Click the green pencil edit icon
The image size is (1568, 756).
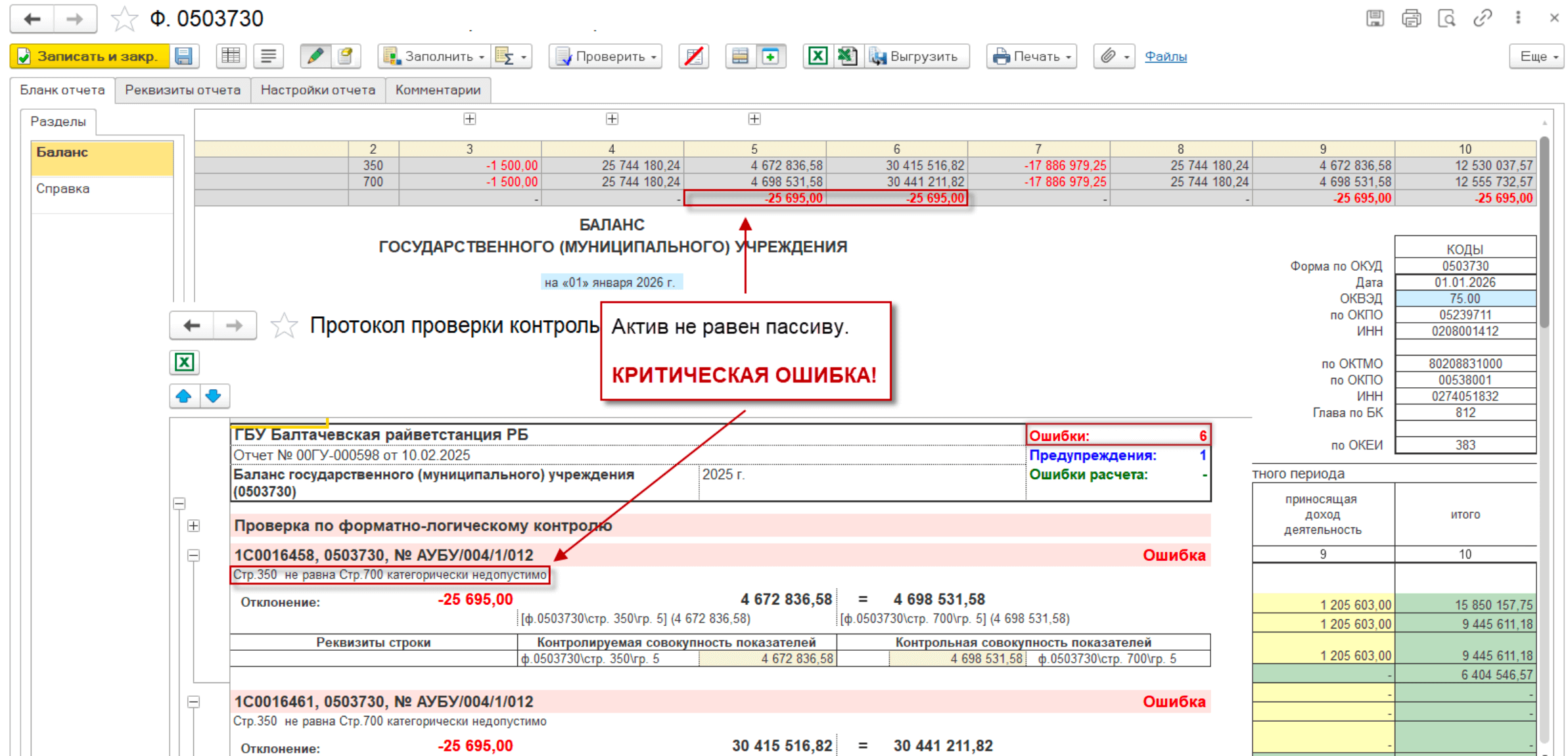(315, 57)
